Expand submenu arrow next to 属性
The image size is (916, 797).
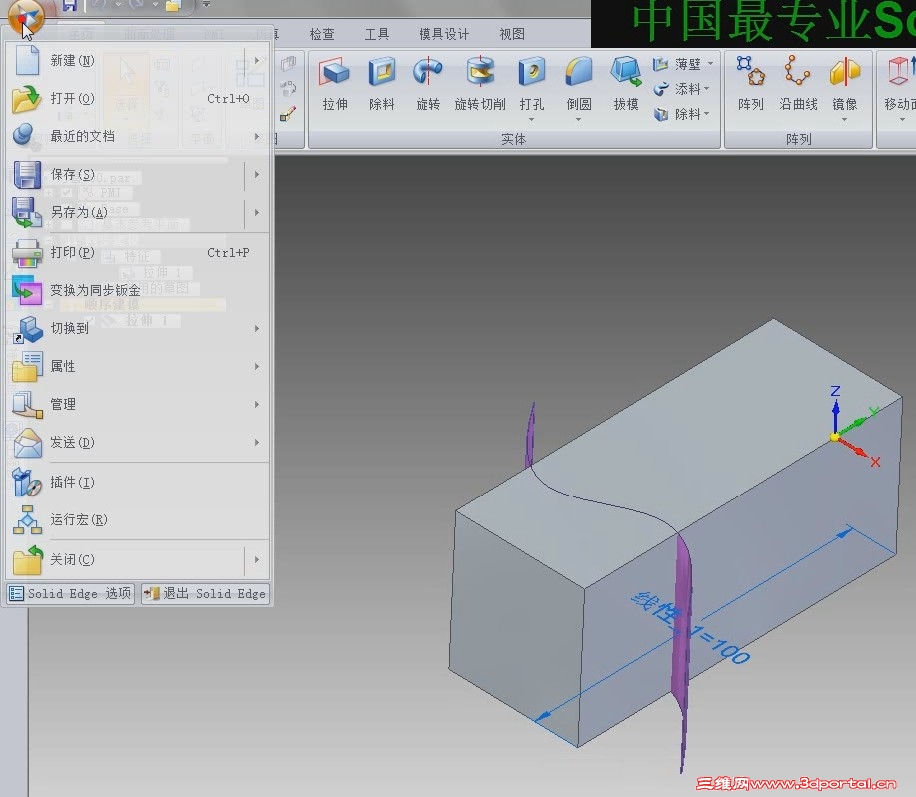click(257, 366)
